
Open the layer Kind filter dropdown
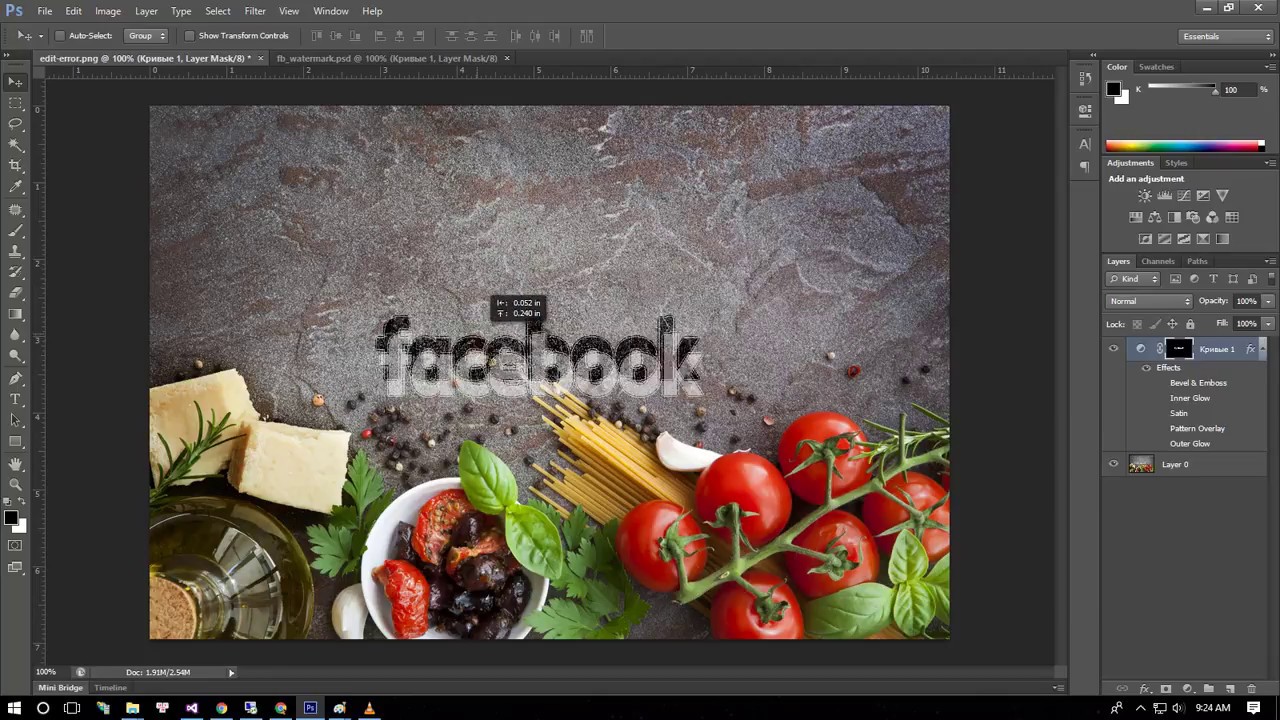(x=1133, y=279)
